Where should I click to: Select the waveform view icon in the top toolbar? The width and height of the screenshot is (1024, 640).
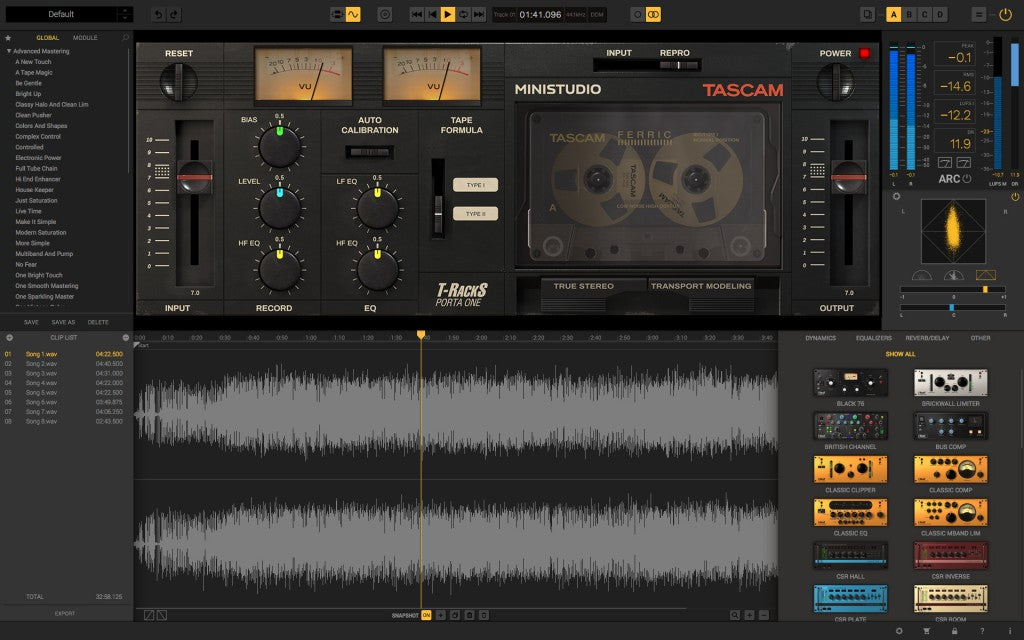353,13
